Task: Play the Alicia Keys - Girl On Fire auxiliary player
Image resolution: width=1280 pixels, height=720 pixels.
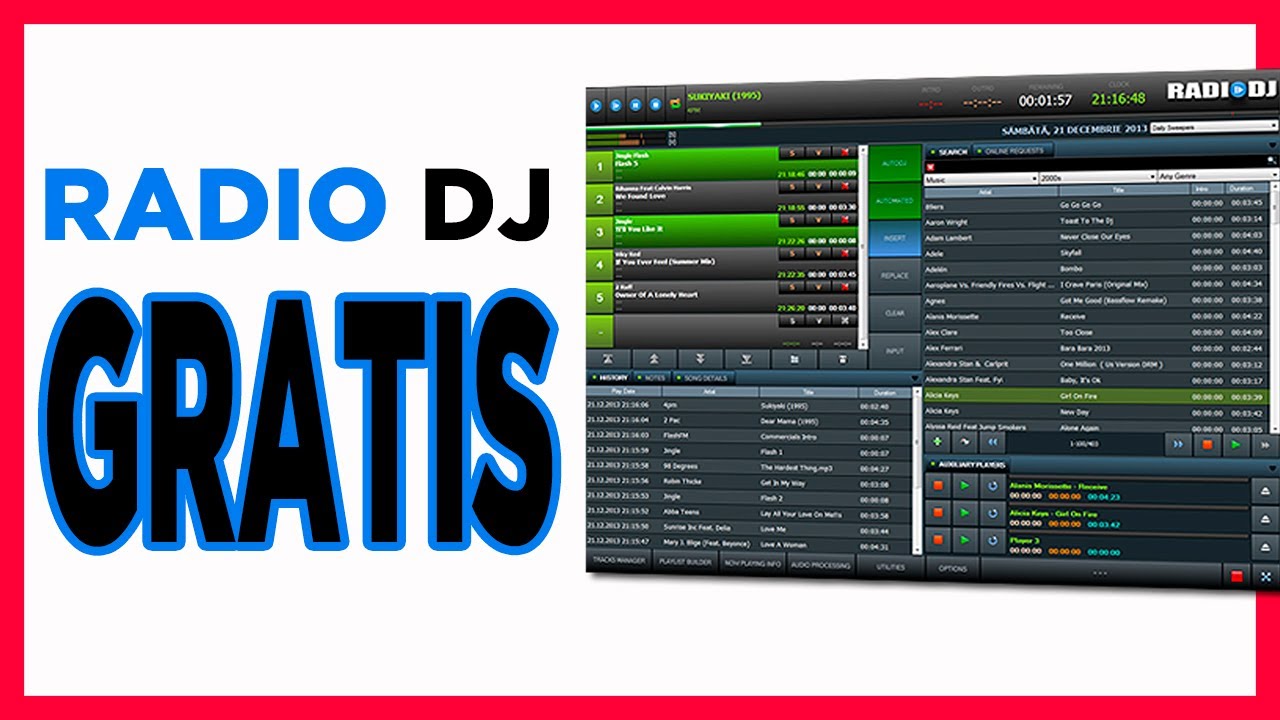Action: click(965, 513)
